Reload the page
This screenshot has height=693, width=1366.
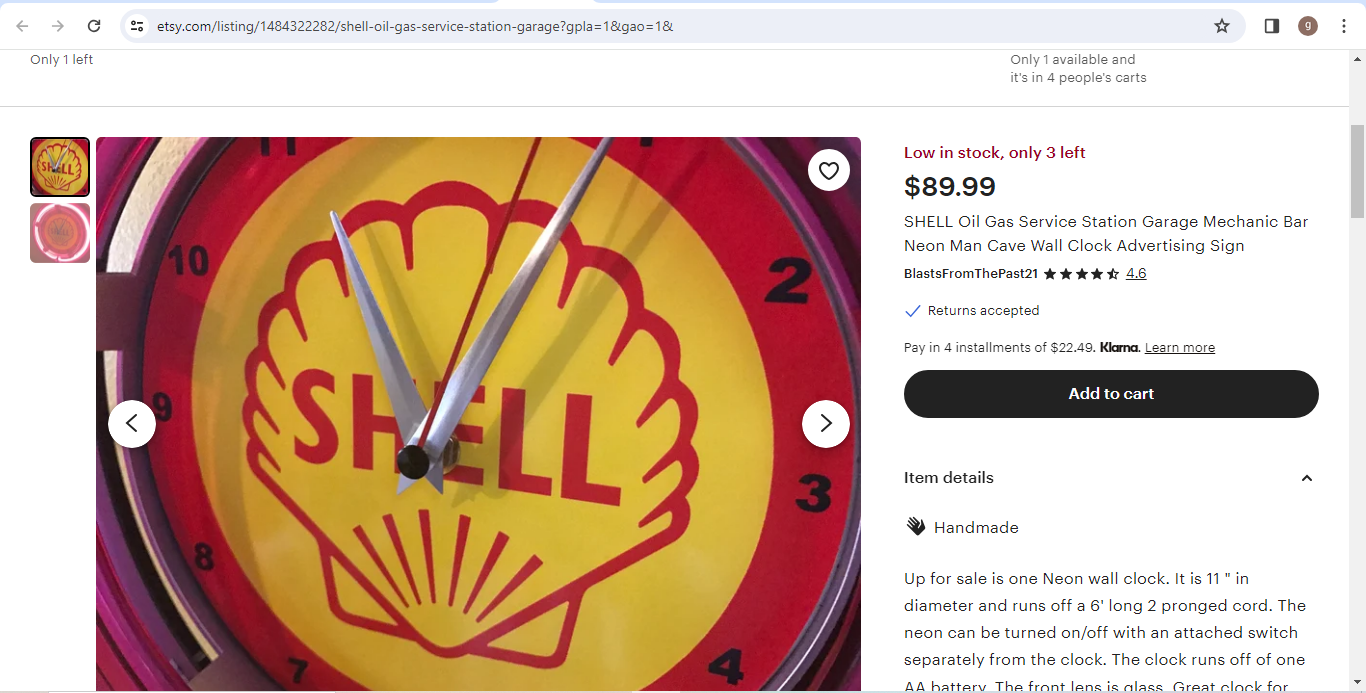click(x=94, y=26)
